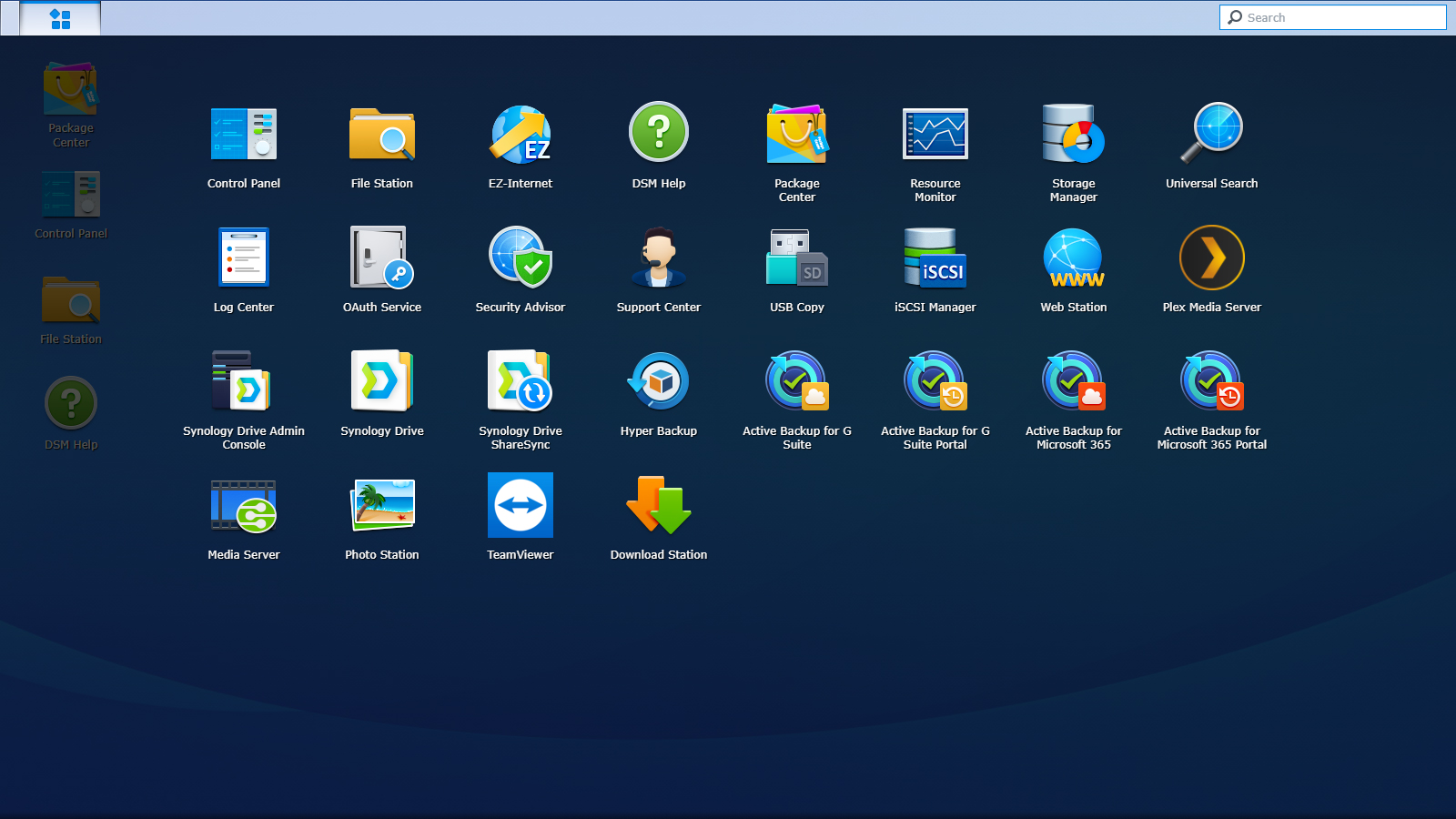
Task: Launch Hyper Backup
Action: [659, 394]
